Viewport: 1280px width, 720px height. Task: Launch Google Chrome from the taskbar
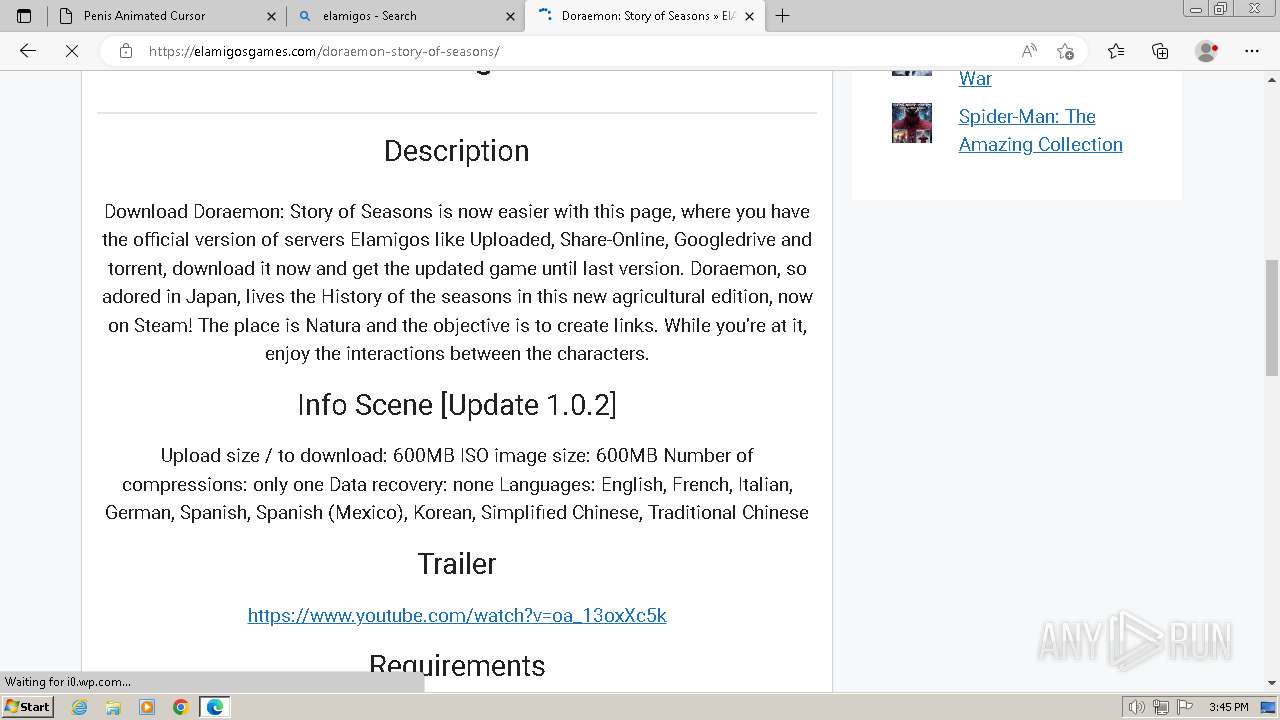tap(181, 707)
